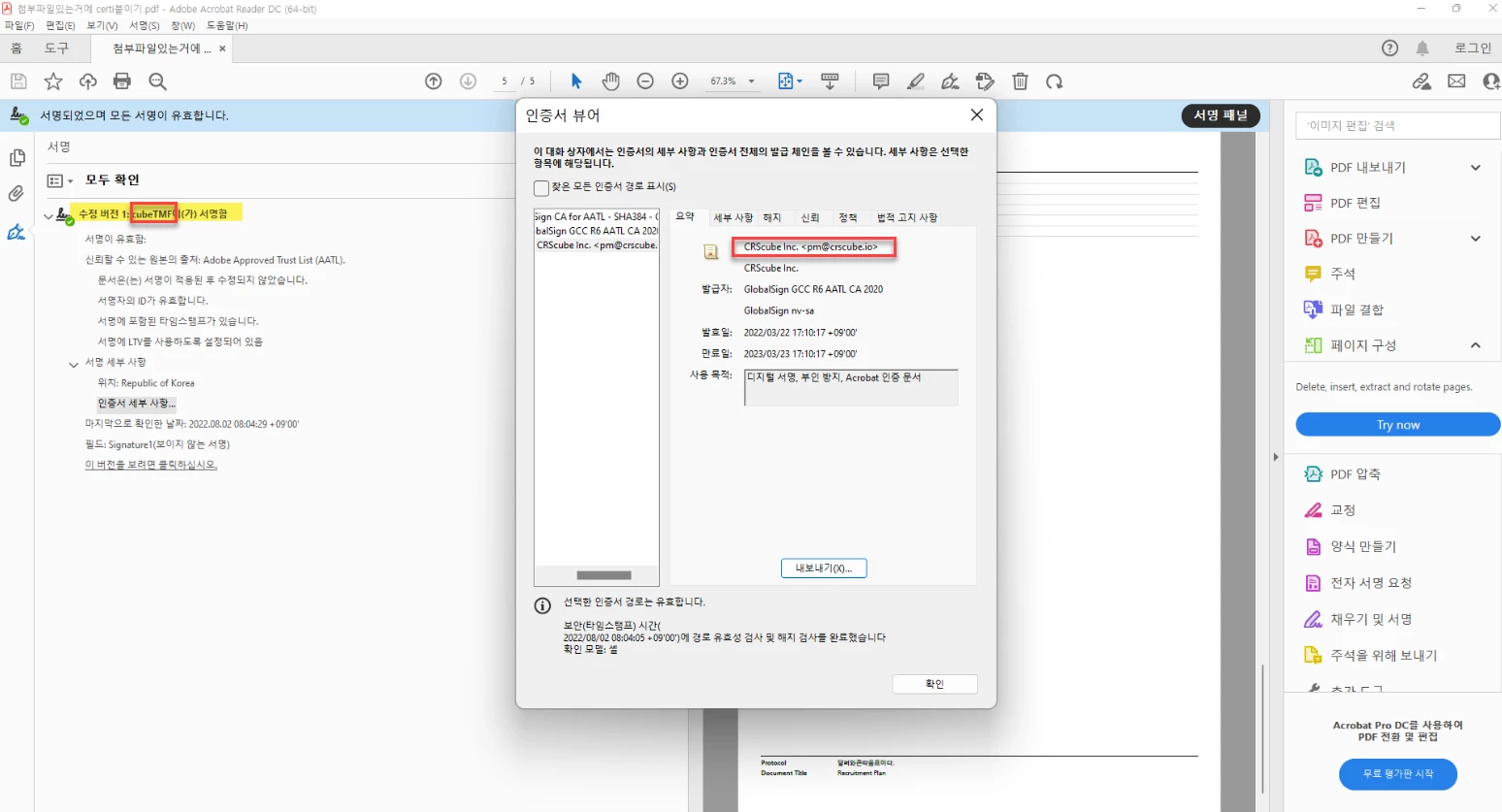
Task: Switch to the 도구 tab
Action: (x=56, y=49)
